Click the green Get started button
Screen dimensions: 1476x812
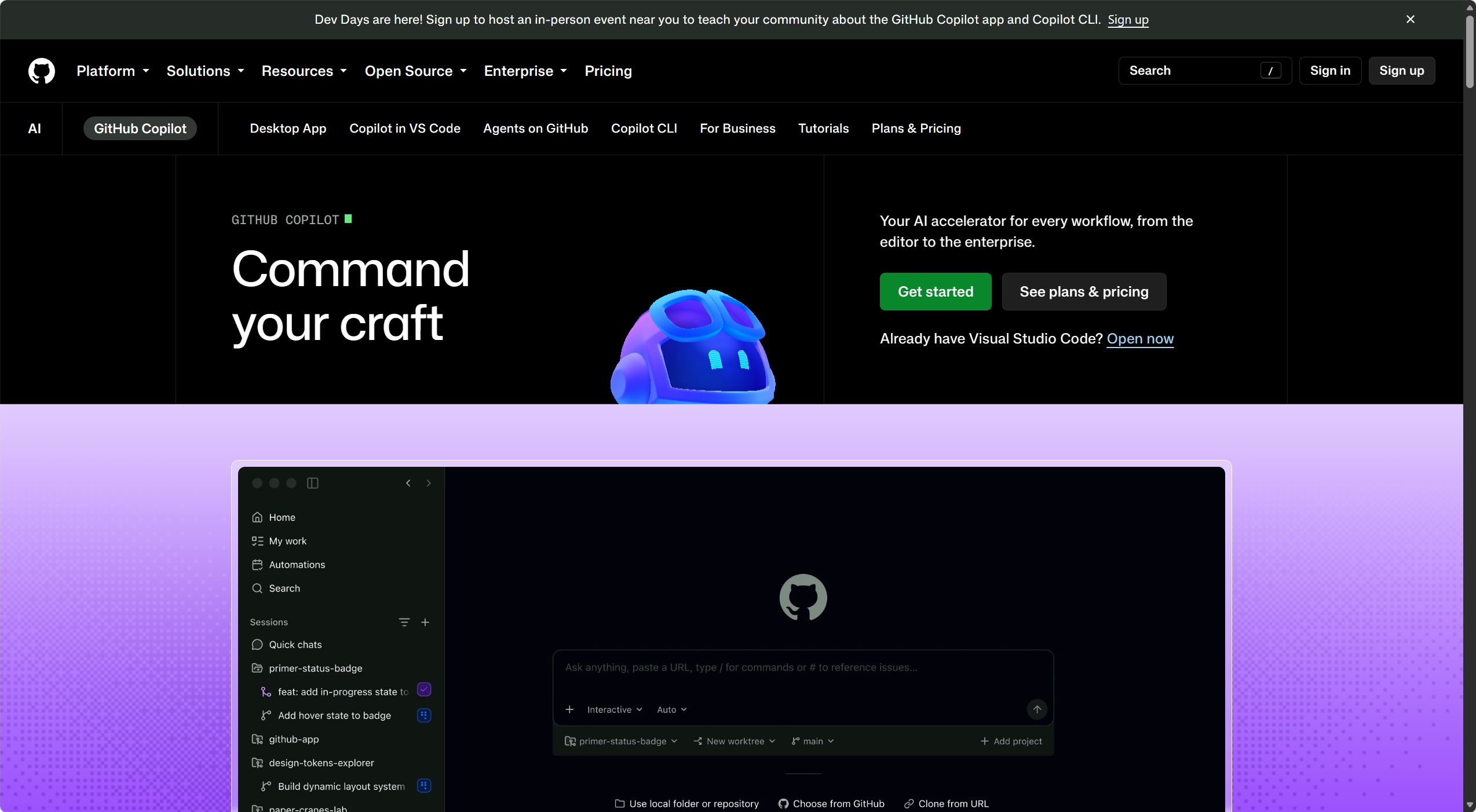(x=936, y=292)
